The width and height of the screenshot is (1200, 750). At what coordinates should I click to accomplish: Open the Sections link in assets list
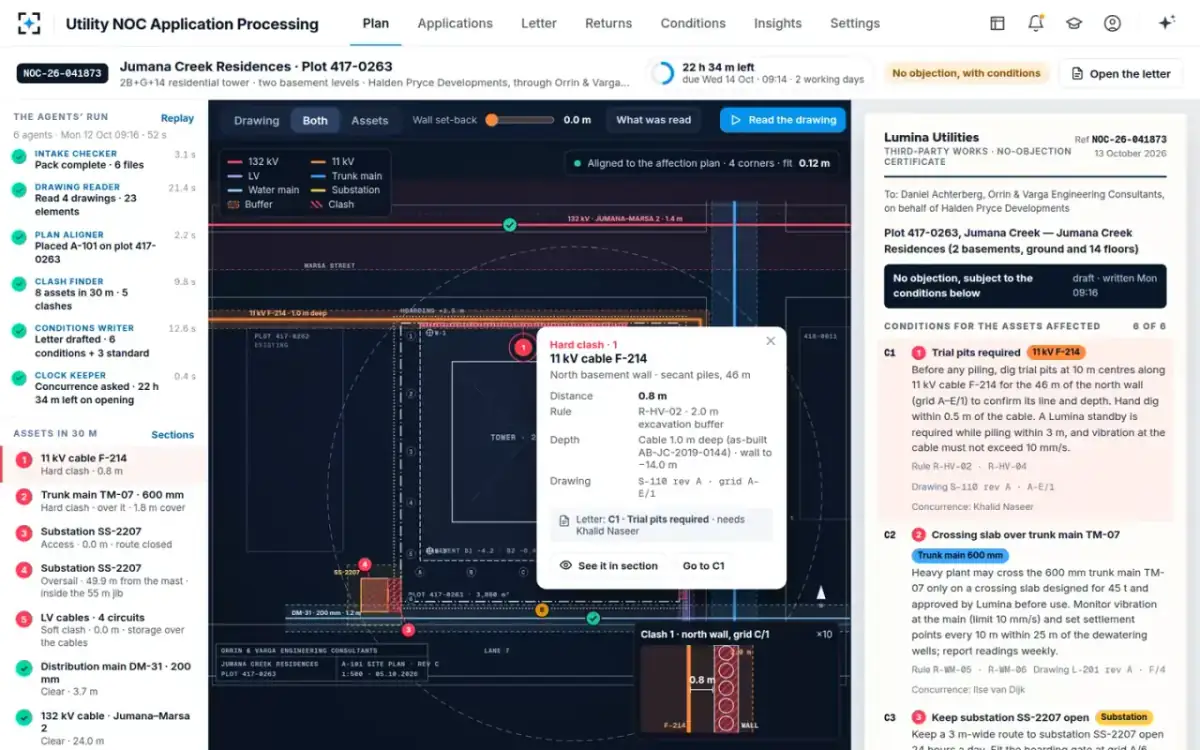172,435
